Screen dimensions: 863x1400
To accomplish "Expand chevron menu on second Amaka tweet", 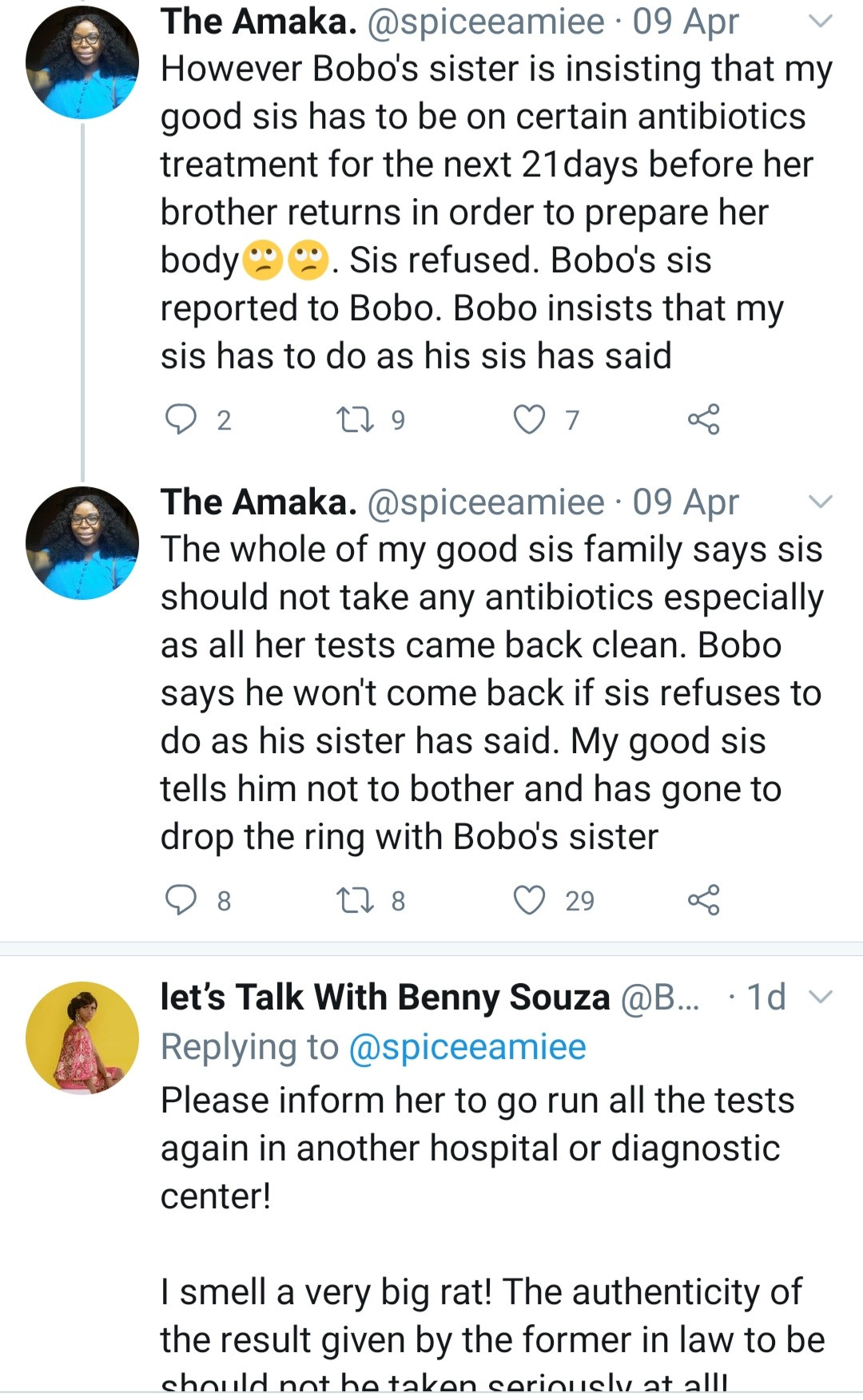I will pos(821,502).
